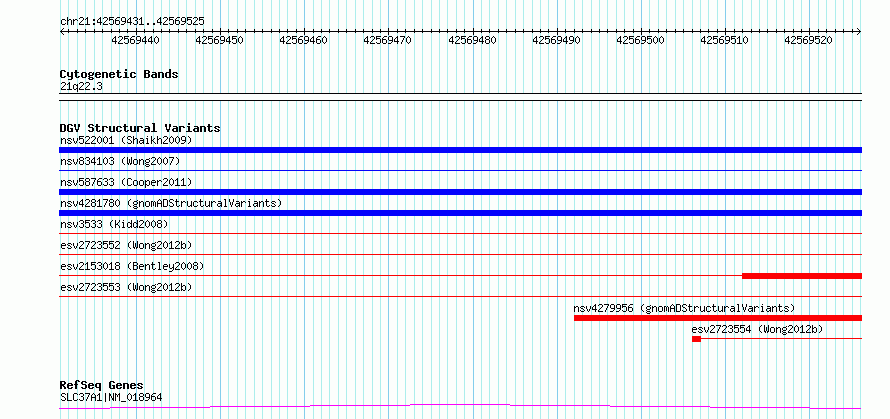Image resolution: width=890 pixels, height=419 pixels.
Task: Click the DGV Structural Variants track heading
Action: tap(140, 128)
